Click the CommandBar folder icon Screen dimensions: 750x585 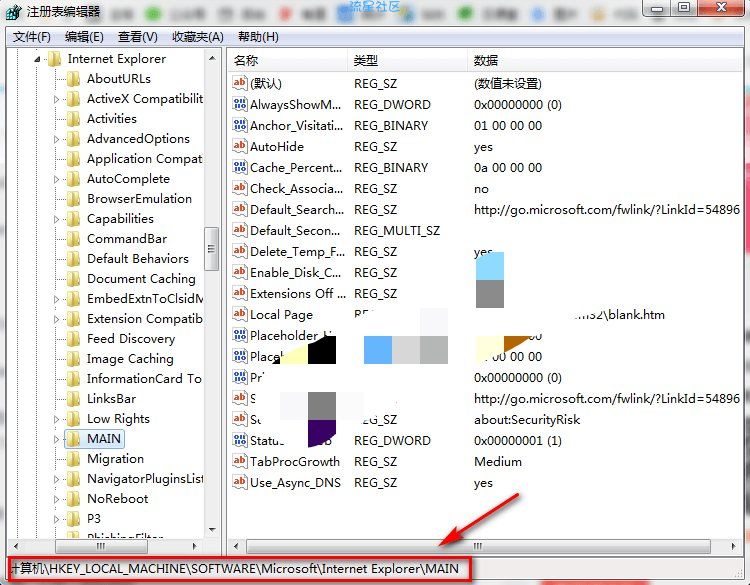click(73, 239)
